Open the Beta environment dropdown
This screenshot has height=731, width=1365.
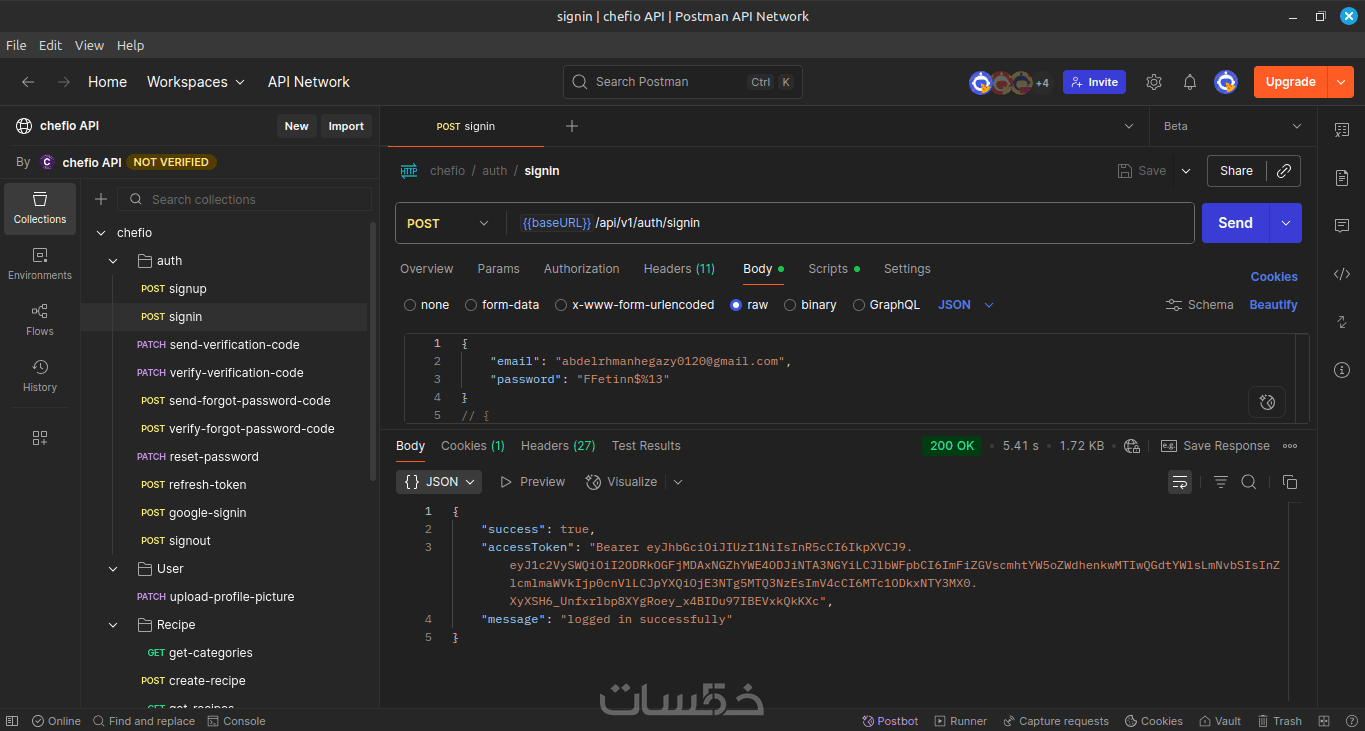[x=1233, y=126]
